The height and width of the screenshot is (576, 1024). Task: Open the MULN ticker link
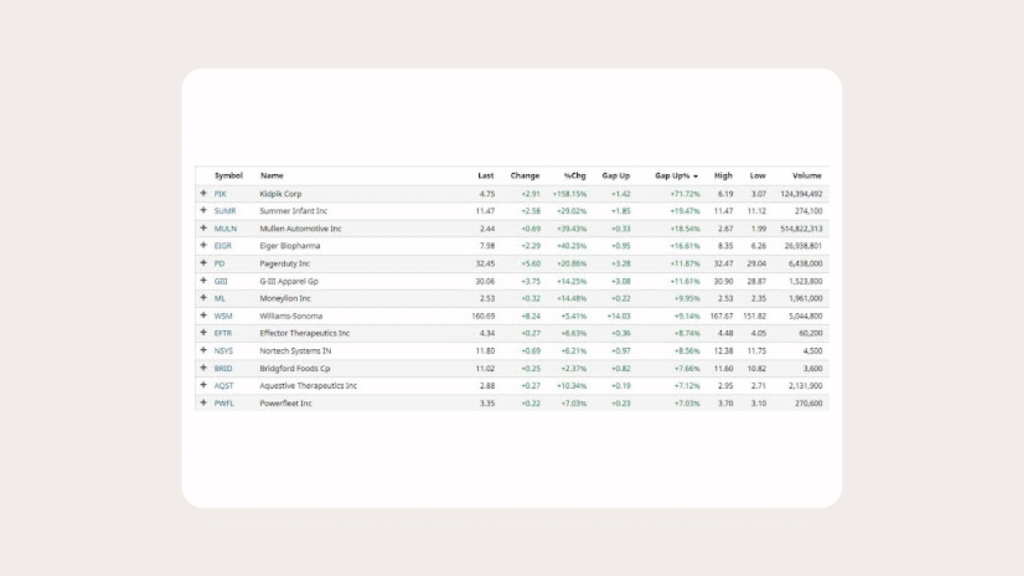pos(225,228)
